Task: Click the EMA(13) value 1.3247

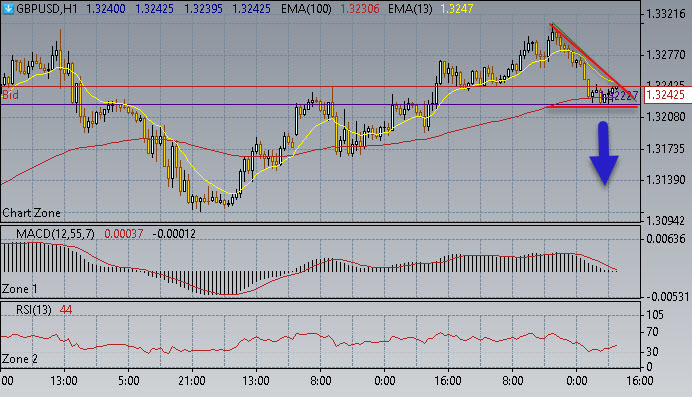Action: coord(457,8)
